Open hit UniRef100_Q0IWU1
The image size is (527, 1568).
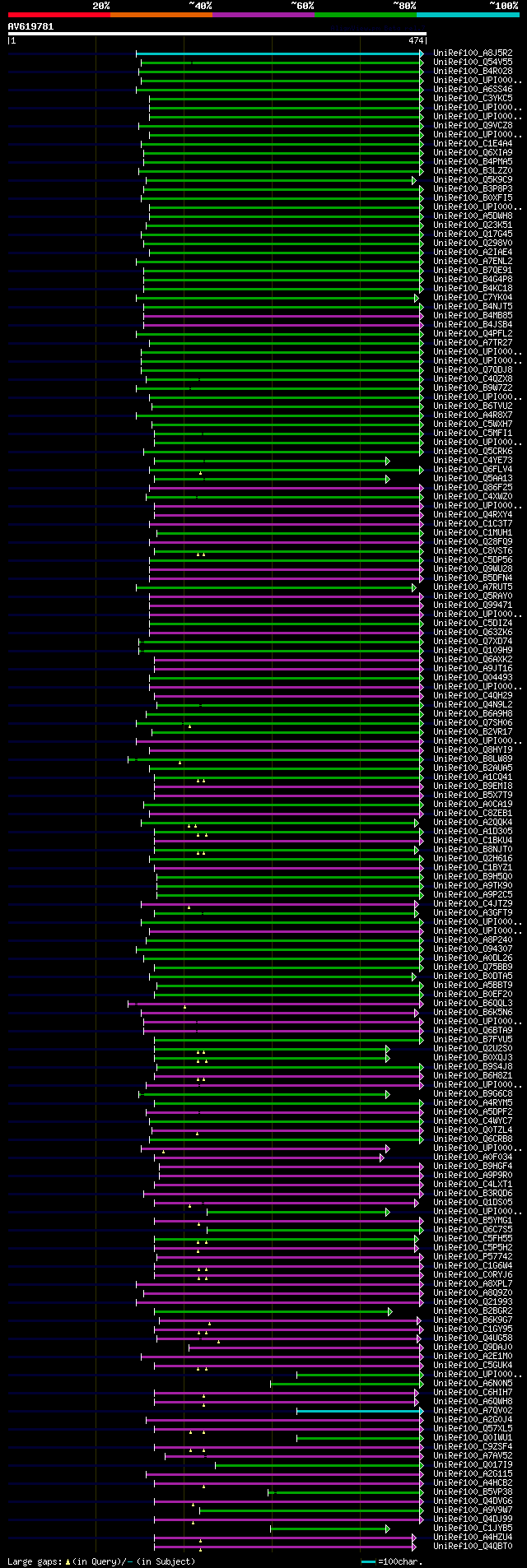(x=473, y=1438)
